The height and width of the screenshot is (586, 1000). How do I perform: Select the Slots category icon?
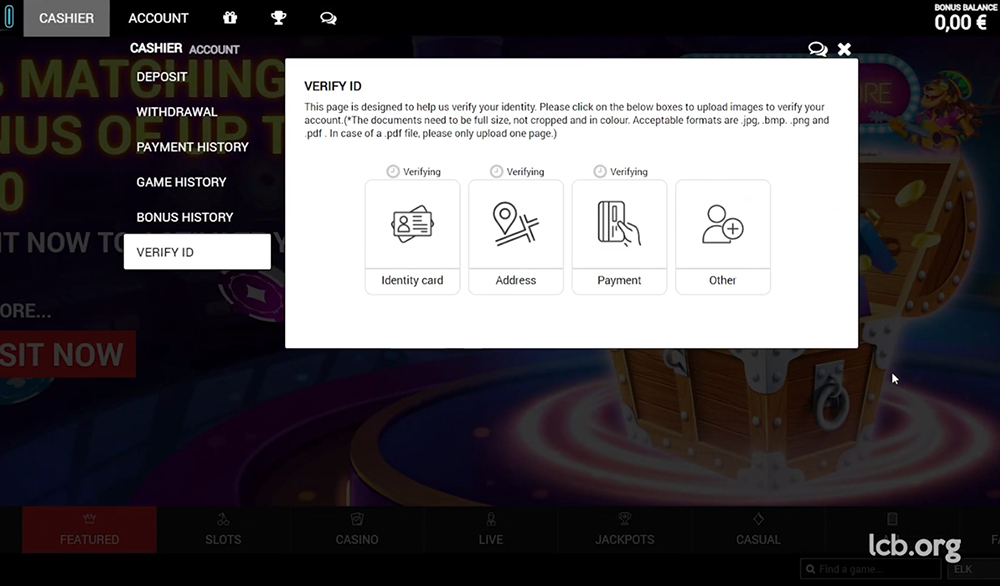point(223,519)
